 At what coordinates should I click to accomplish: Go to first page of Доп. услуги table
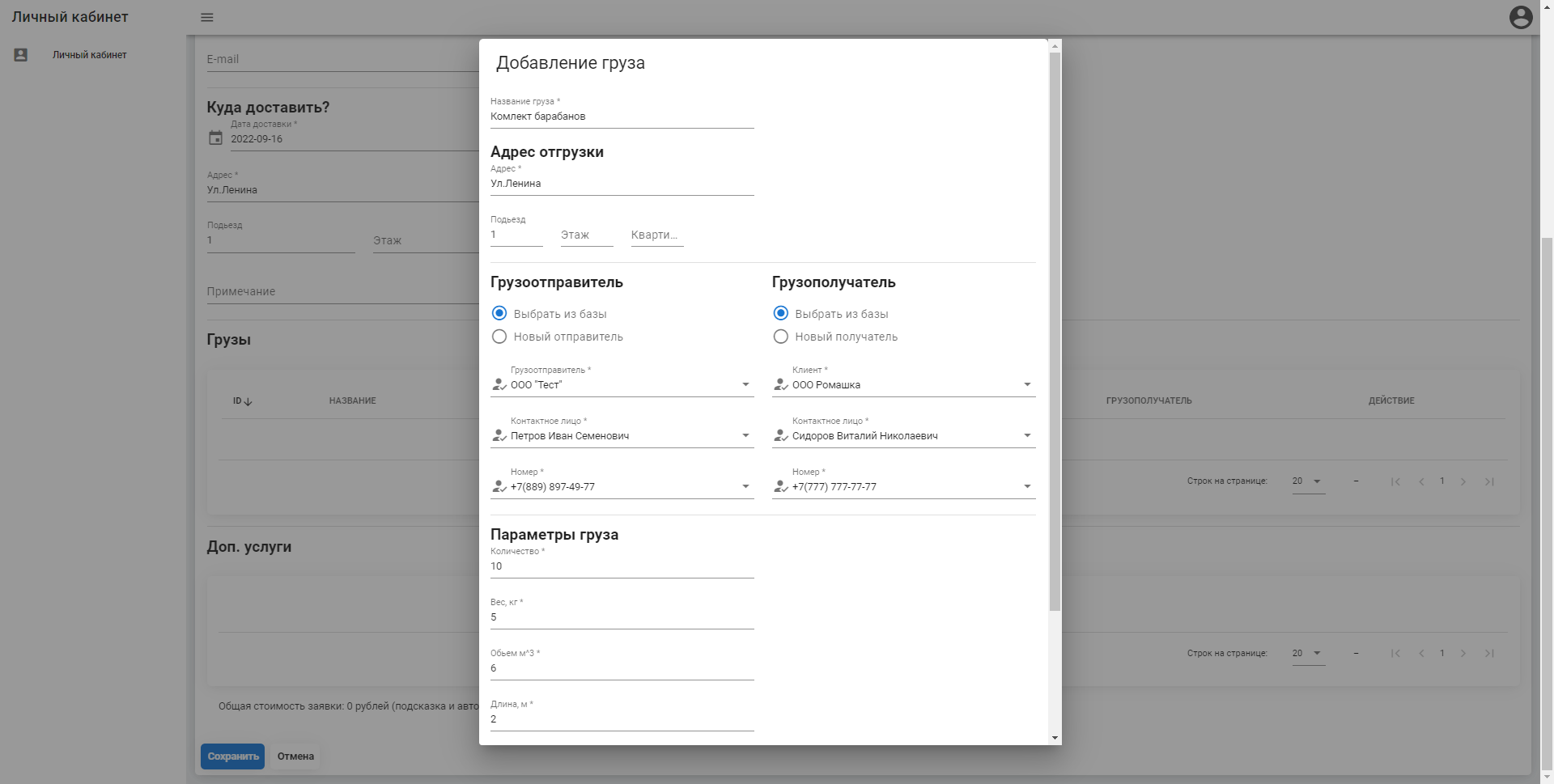(1395, 653)
